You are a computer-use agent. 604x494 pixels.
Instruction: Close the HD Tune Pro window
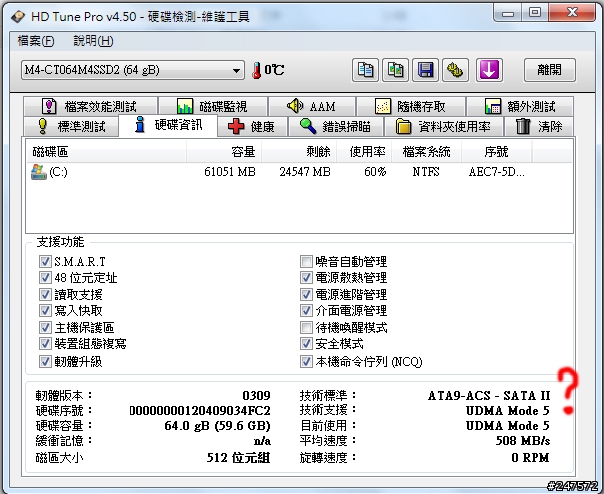[x=572, y=13]
